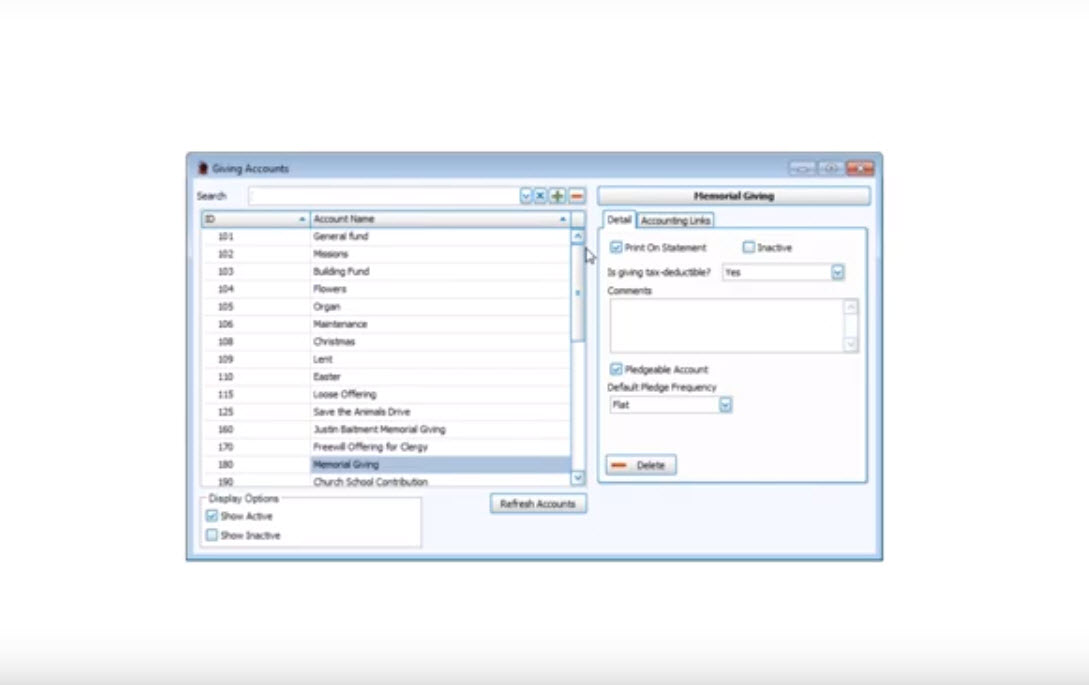Open the tax-deductible dropdown
The height and width of the screenshot is (685, 1089).
(838, 272)
